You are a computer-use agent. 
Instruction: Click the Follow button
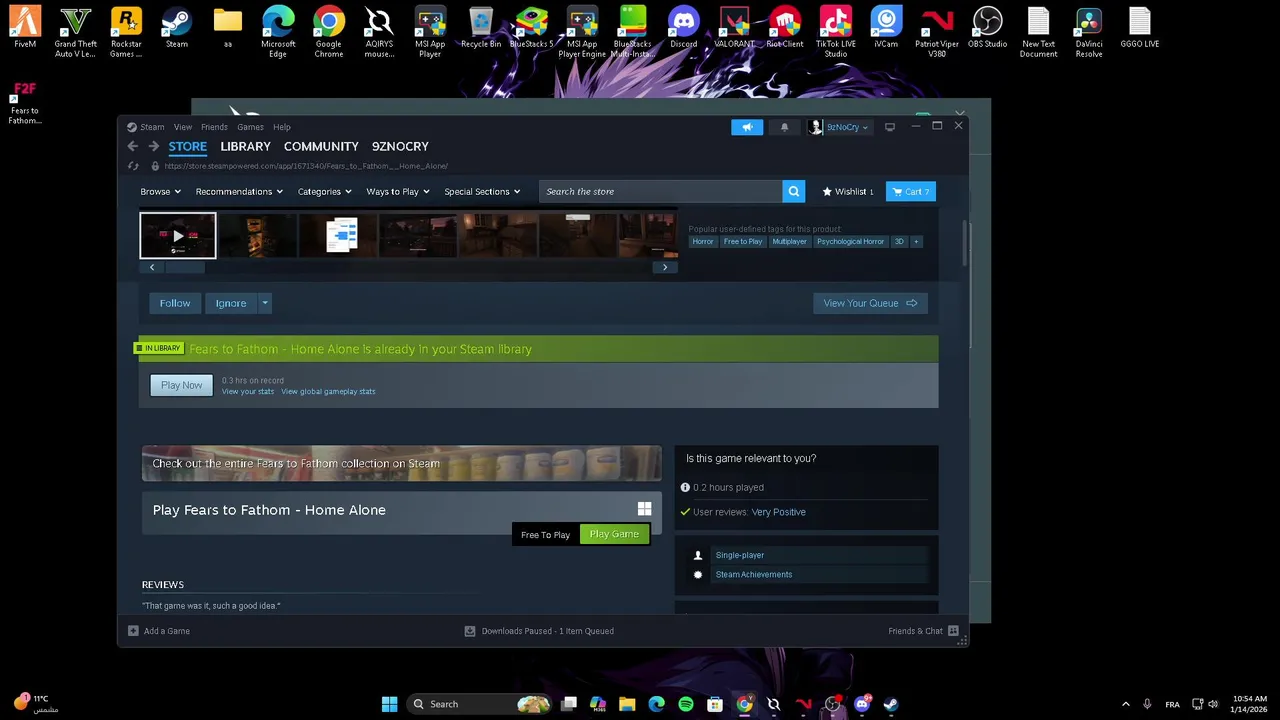(175, 303)
